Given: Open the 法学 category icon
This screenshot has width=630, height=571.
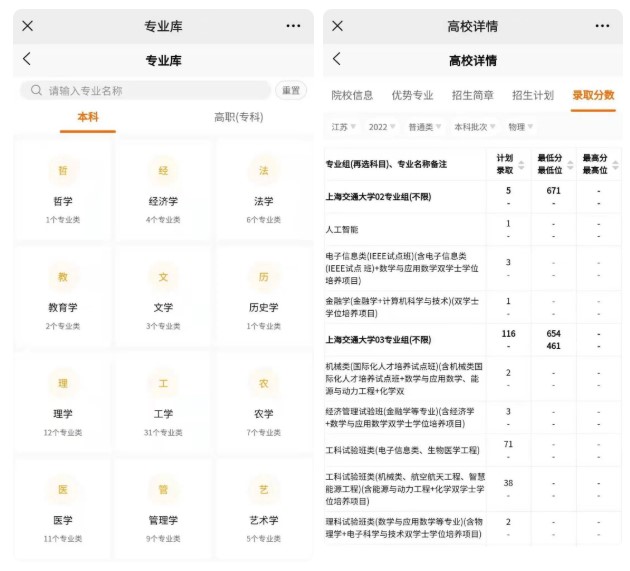Looking at the screenshot, I should tap(263, 170).
